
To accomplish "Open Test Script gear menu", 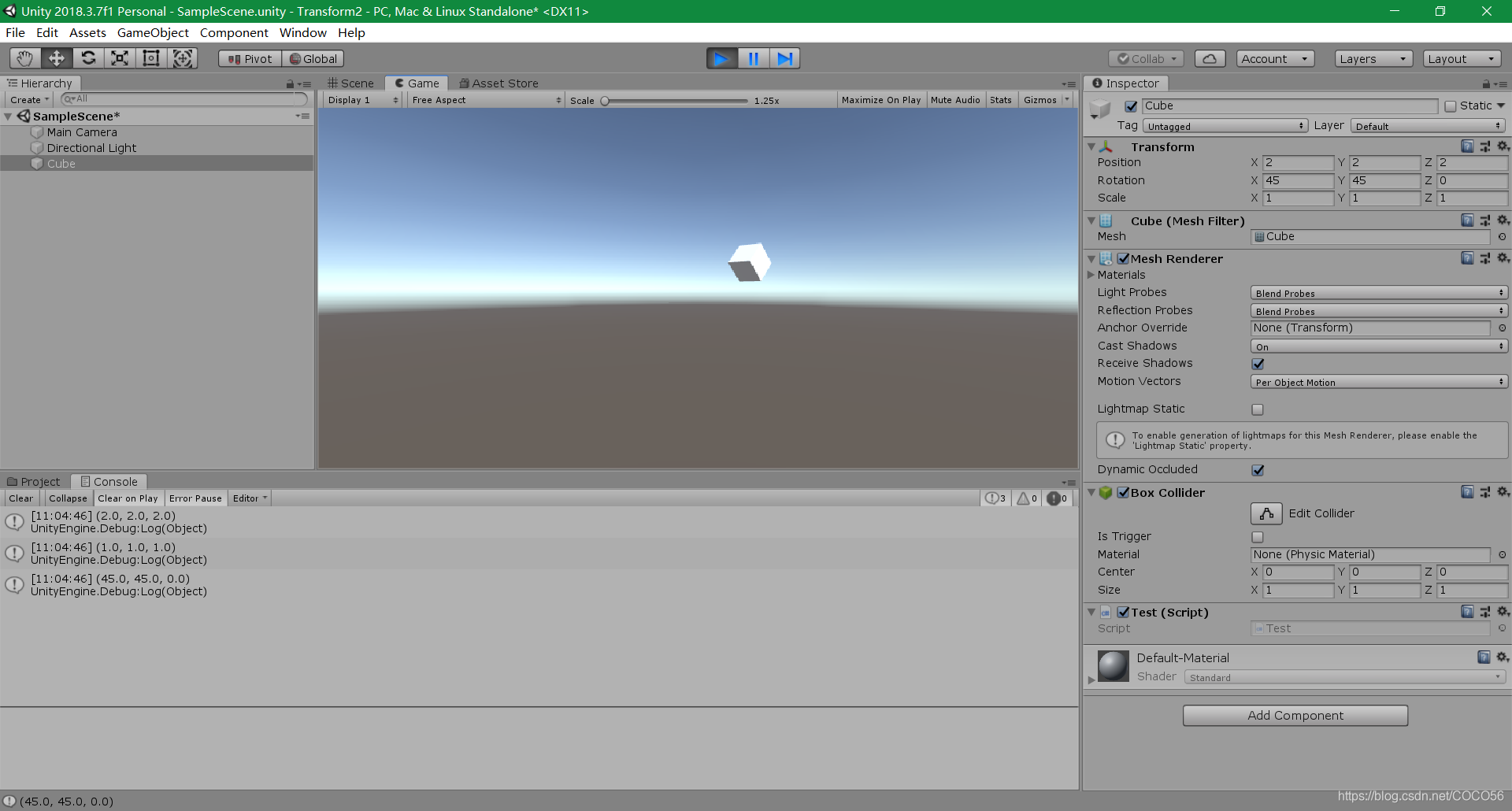I will pyautogui.click(x=1503, y=612).
